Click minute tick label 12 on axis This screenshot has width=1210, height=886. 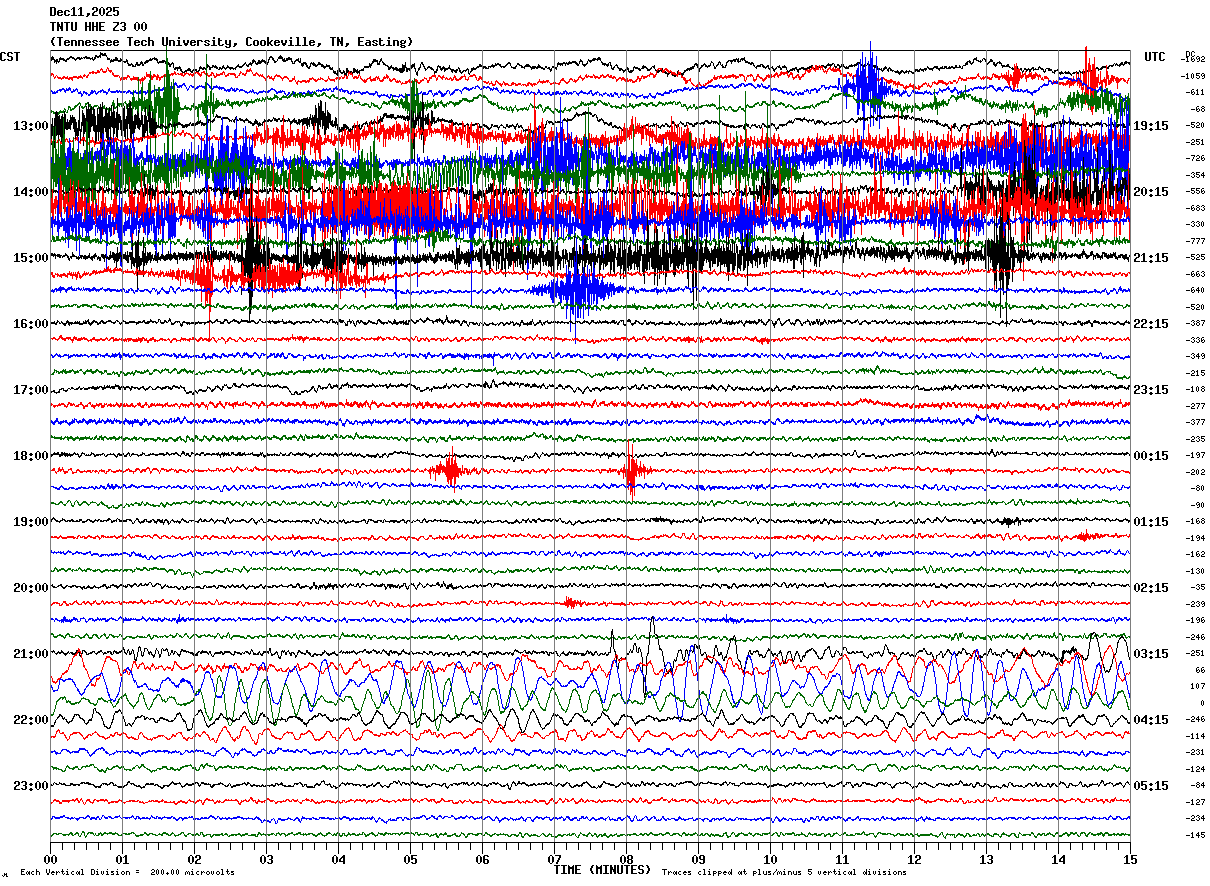(x=914, y=859)
